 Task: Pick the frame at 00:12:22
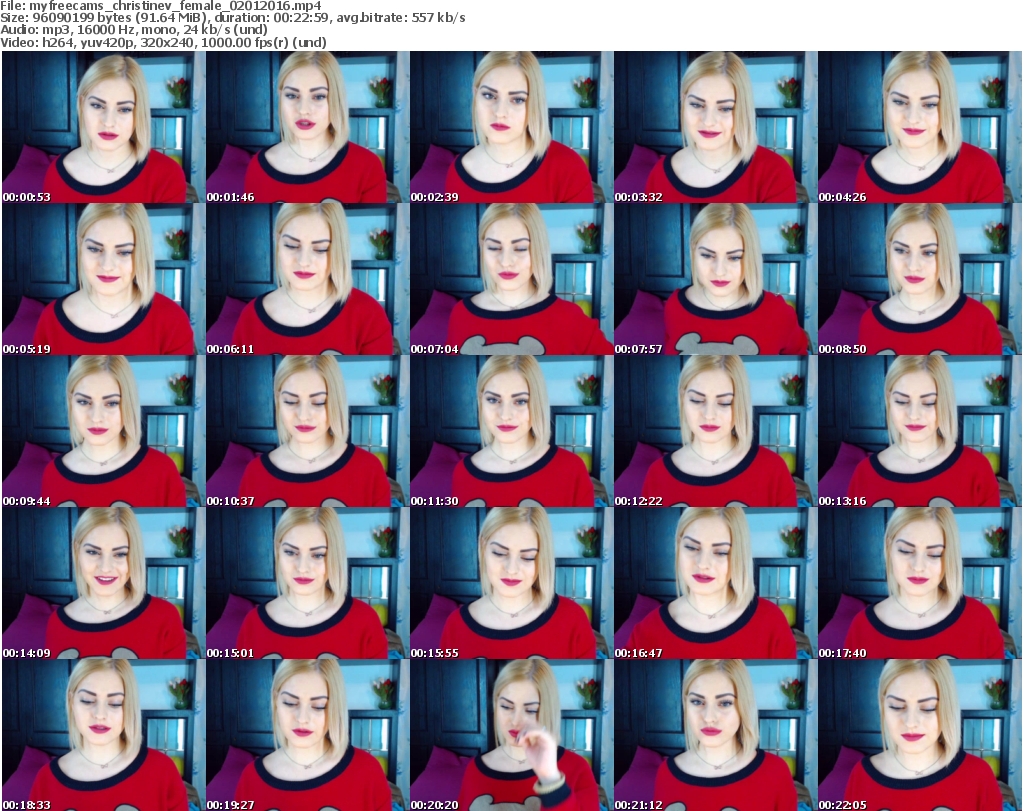click(715, 432)
